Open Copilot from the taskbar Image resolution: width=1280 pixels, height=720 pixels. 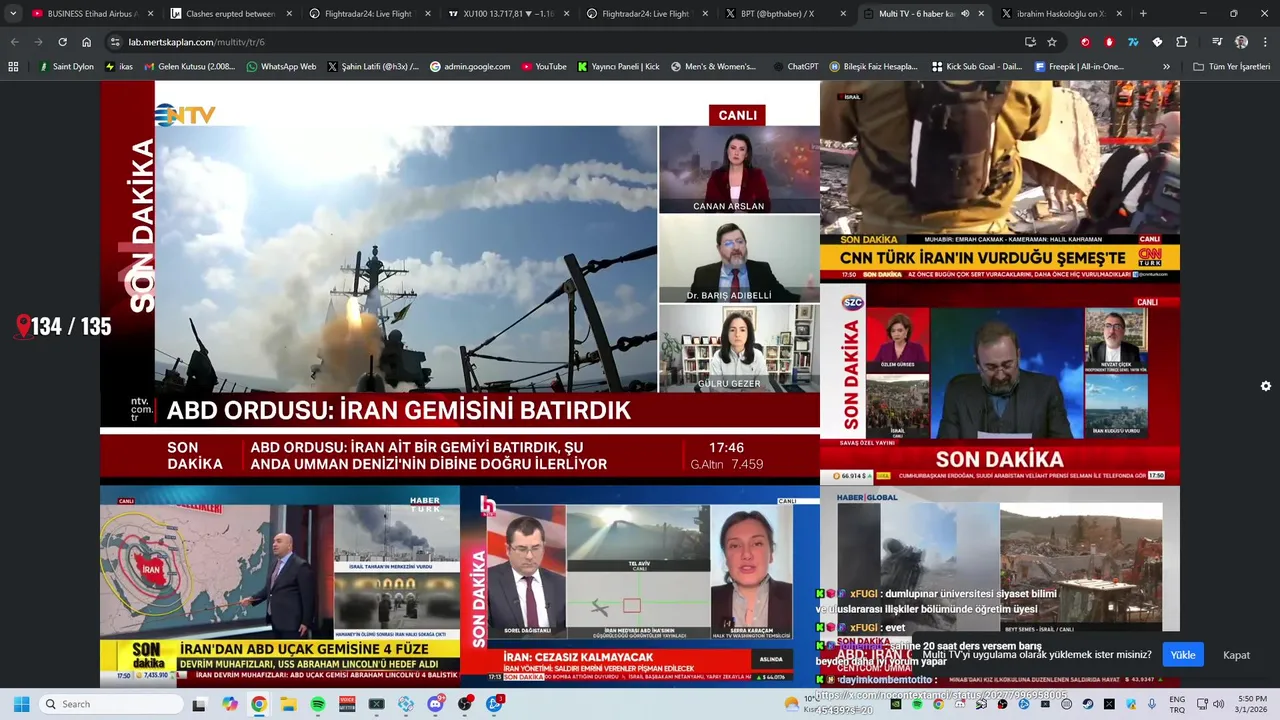coord(229,704)
